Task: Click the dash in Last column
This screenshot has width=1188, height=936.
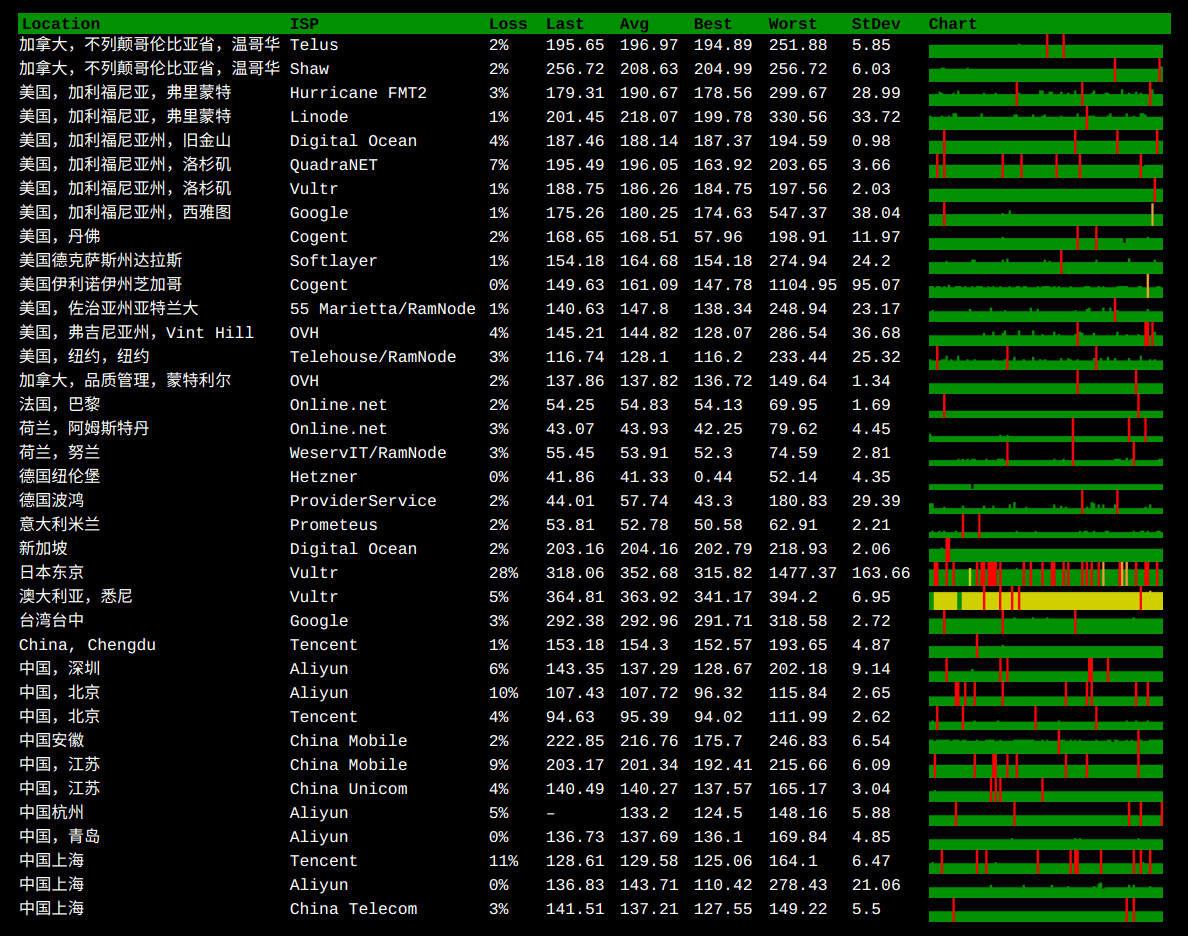Action: (551, 813)
